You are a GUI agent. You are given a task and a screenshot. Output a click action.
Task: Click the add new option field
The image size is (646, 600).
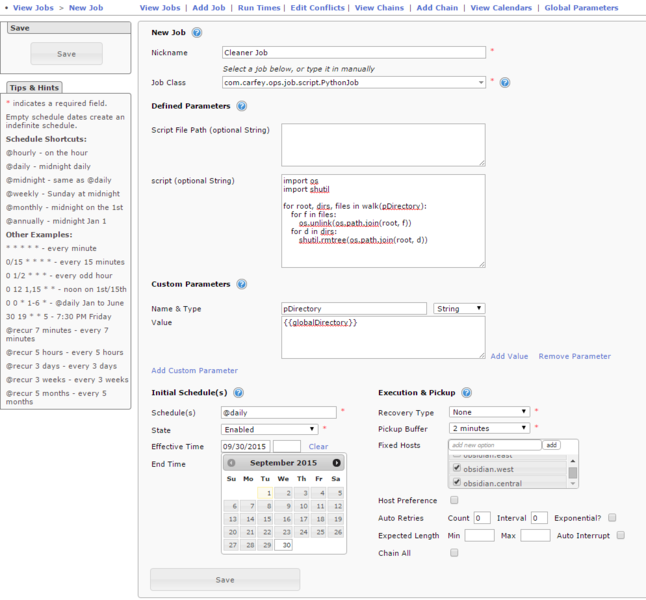point(495,445)
